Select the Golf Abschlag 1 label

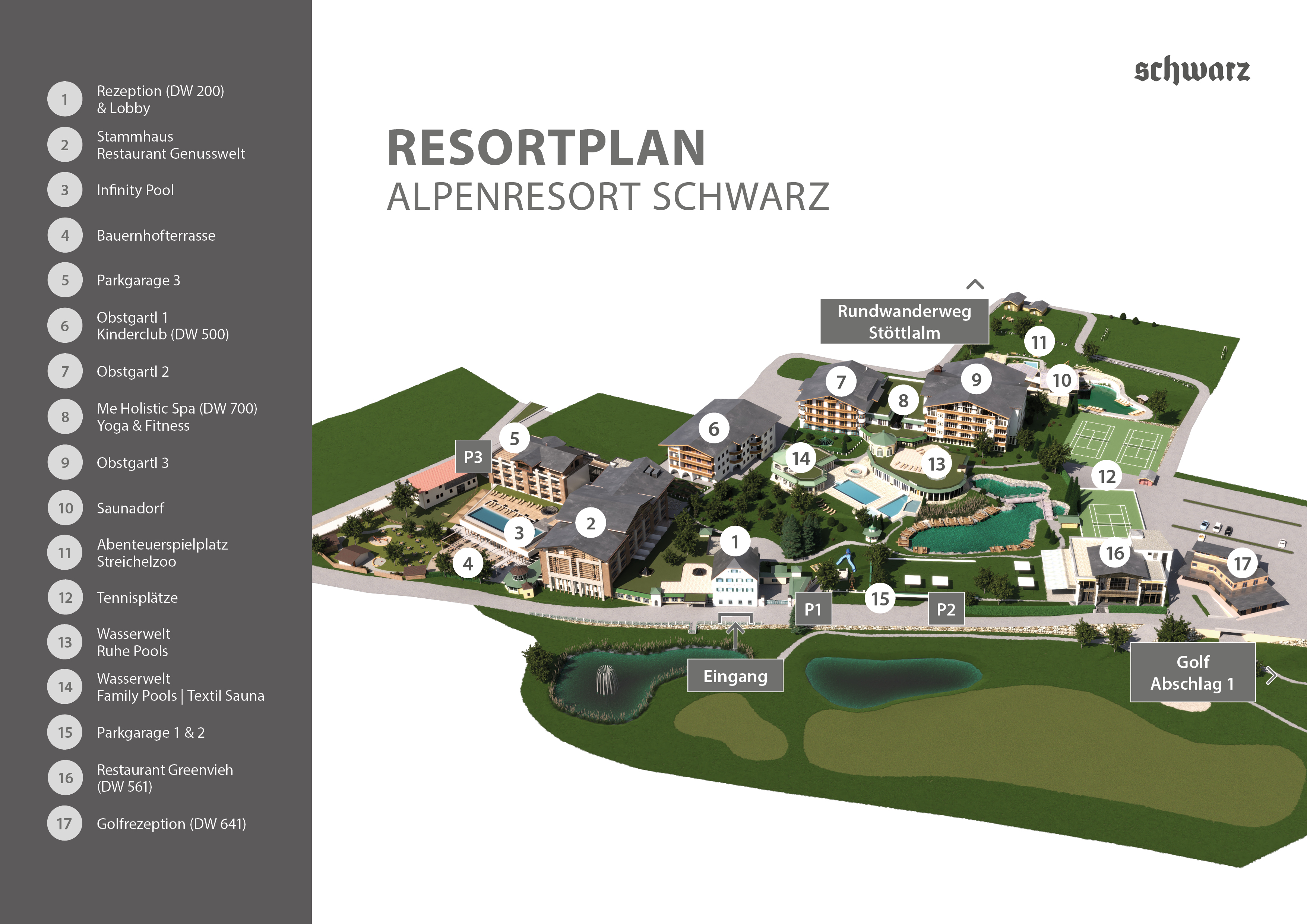(x=1193, y=673)
